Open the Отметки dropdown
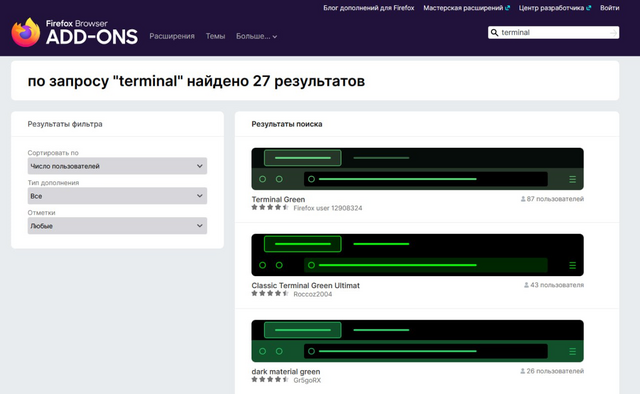640x394 pixels. pos(117,226)
